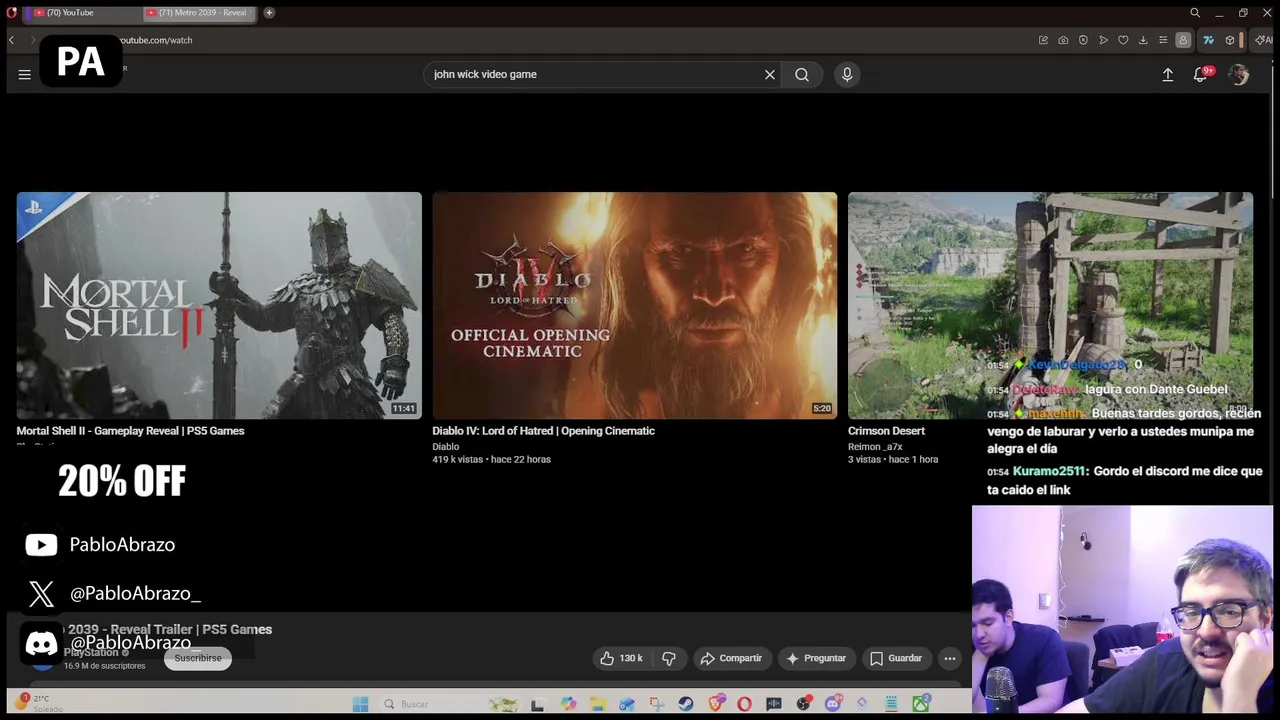Open the account avatar menu
This screenshot has height=720, width=1280.
(1239, 75)
